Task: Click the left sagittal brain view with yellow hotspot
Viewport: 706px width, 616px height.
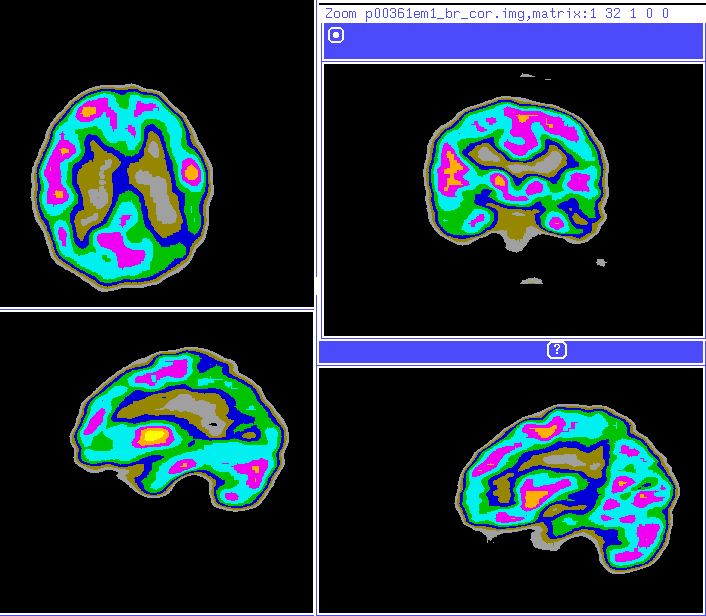Action: point(179,429)
